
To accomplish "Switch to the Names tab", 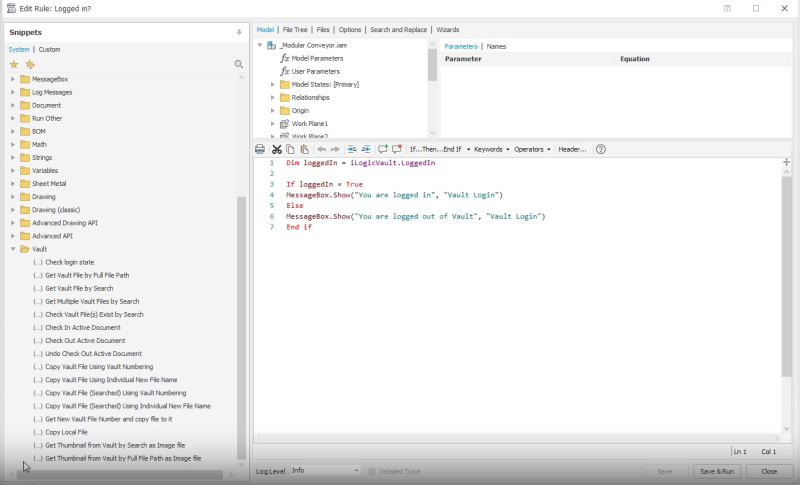I will tap(496, 46).
